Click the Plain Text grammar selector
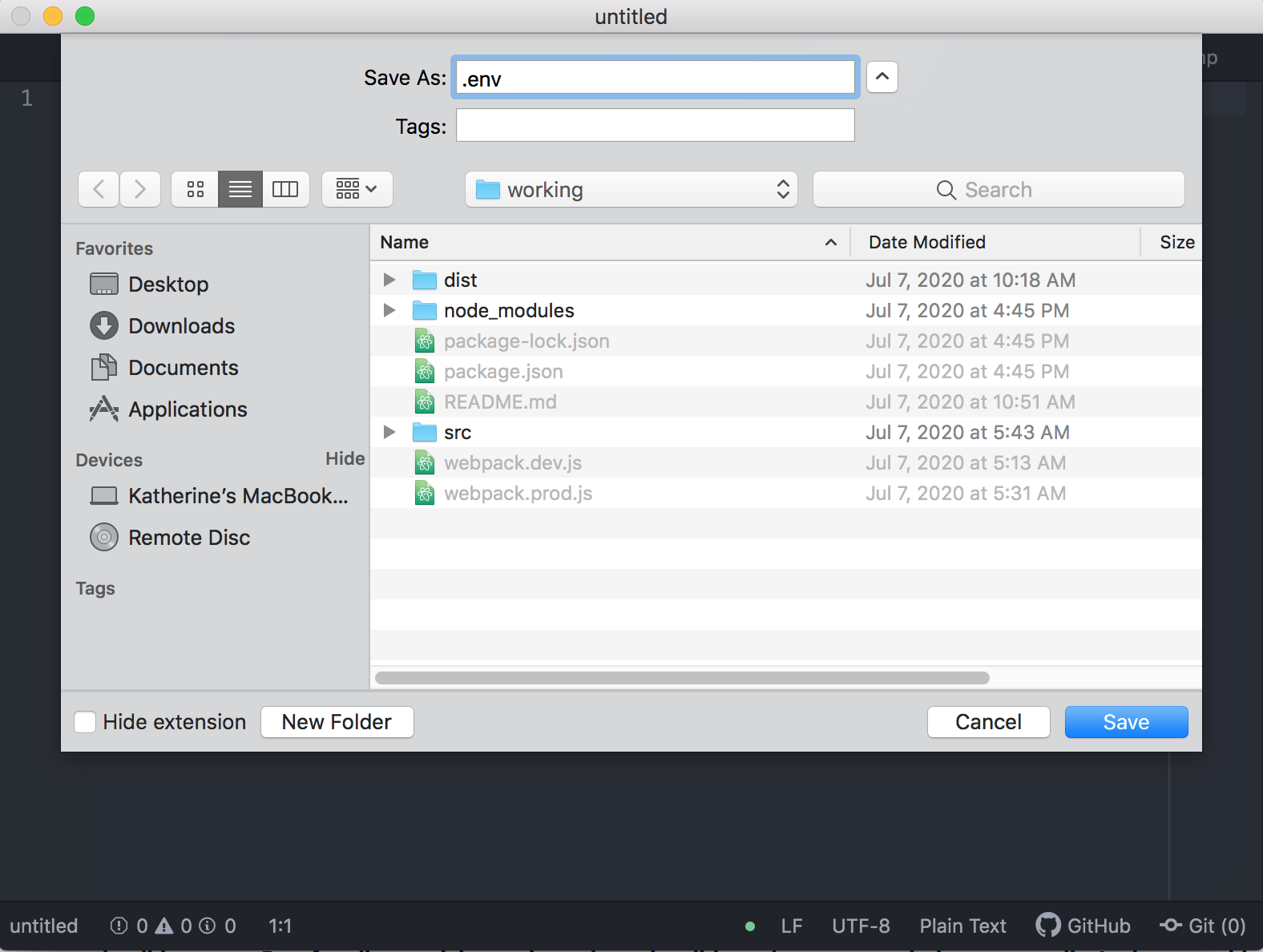Viewport: 1263px width, 952px height. 962,926
